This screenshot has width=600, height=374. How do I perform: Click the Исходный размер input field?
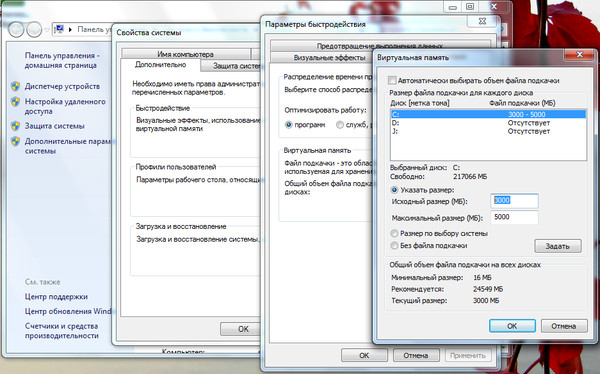pos(514,201)
